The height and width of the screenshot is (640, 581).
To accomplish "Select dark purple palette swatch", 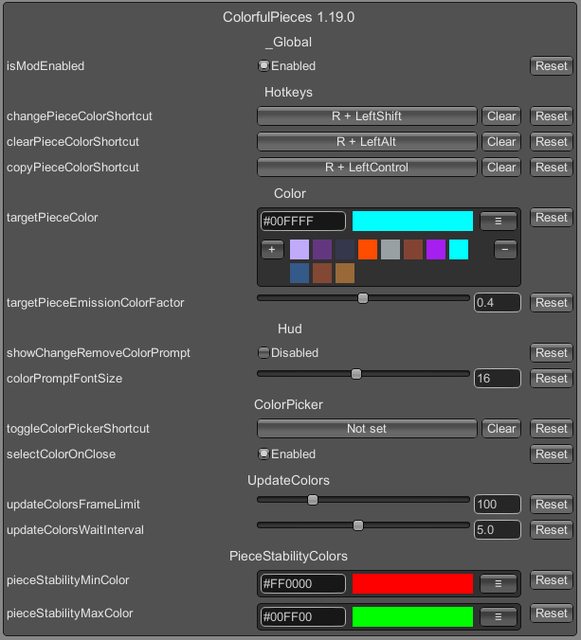I will click(322, 249).
